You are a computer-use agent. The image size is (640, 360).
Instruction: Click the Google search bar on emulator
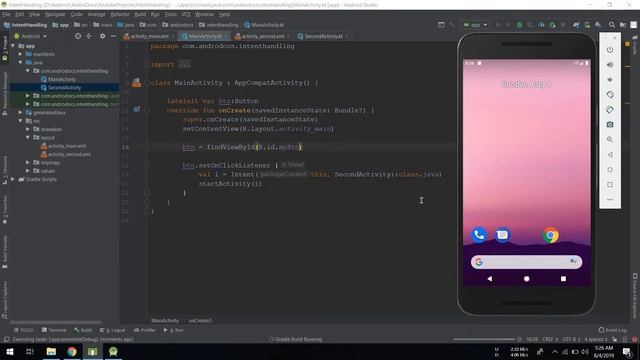[527, 262]
